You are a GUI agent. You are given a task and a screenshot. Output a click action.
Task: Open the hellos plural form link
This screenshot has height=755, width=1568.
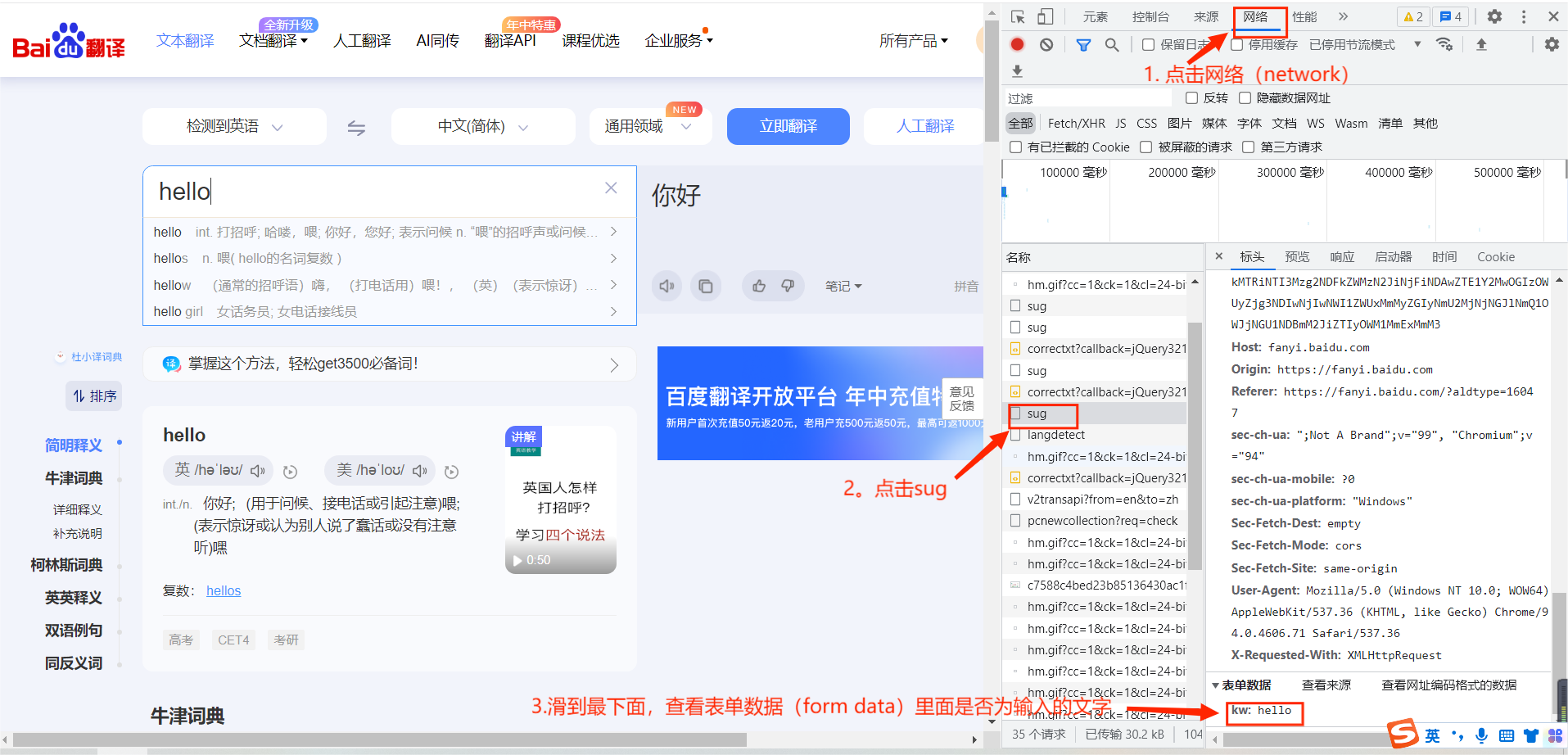[224, 591]
